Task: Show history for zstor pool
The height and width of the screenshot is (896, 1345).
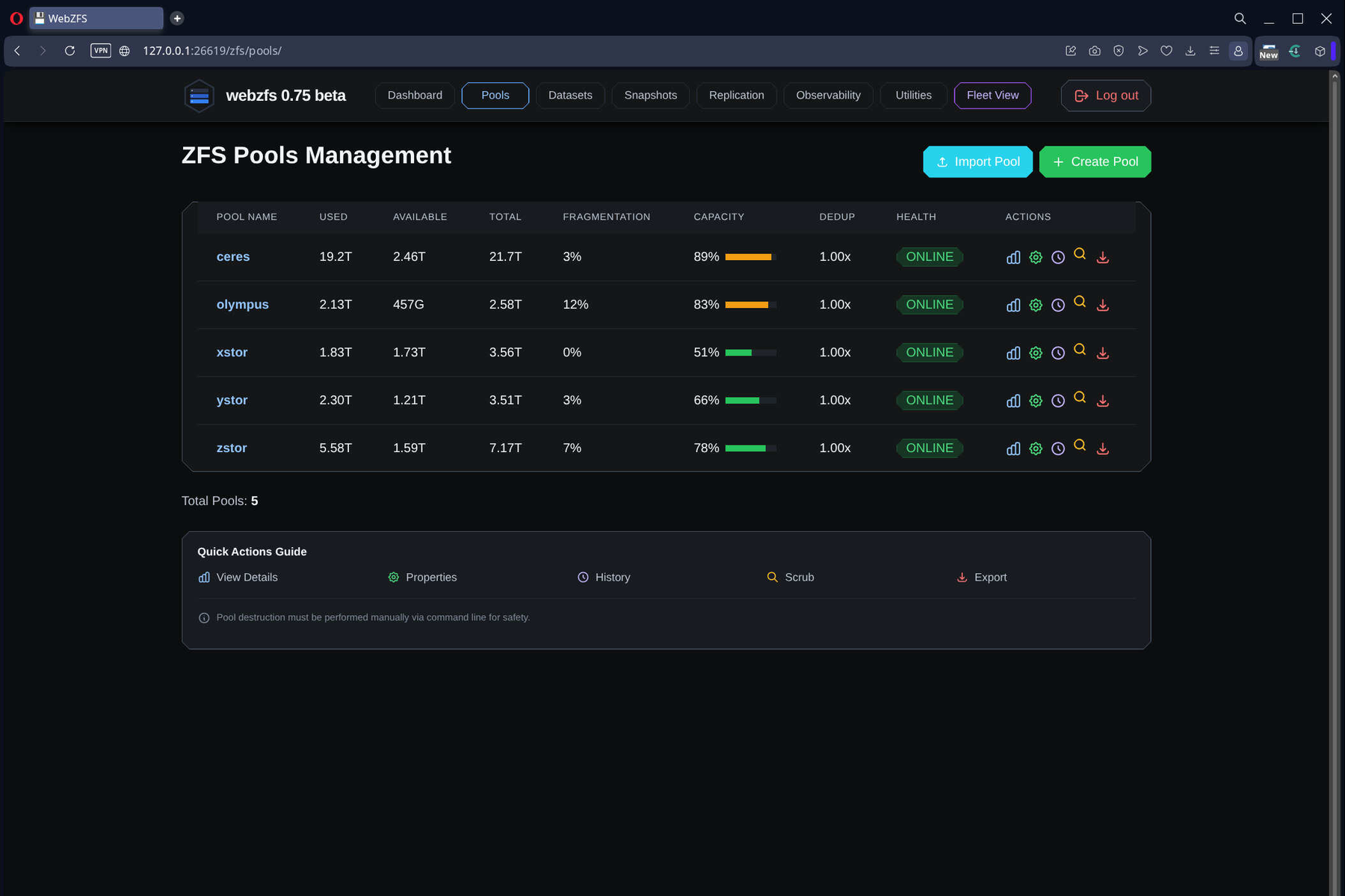Action: click(x=1057, y=448)
